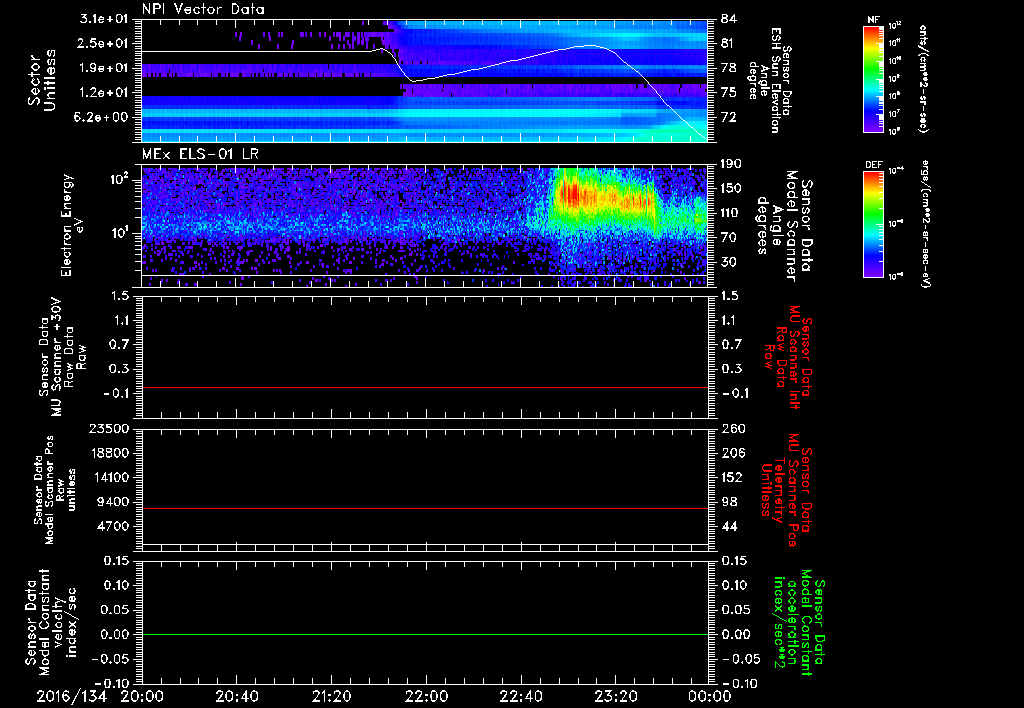Click the 260 tick on telemetry axis
1024x708 pixels.
pyautogui.click(x=732, y=428)
